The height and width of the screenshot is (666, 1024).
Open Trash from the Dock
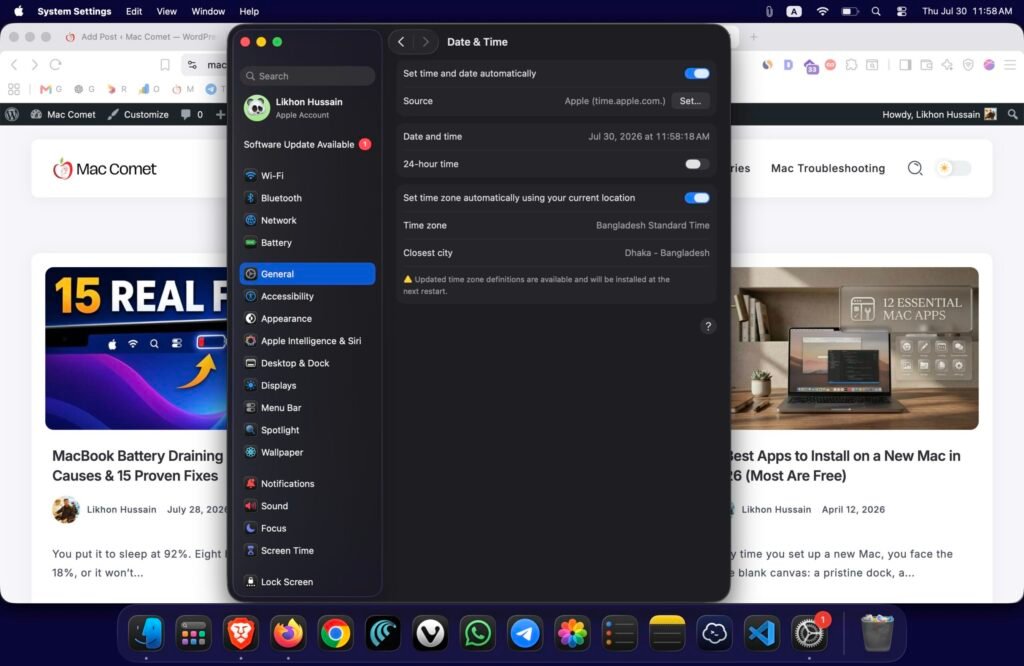coord(877,633)
